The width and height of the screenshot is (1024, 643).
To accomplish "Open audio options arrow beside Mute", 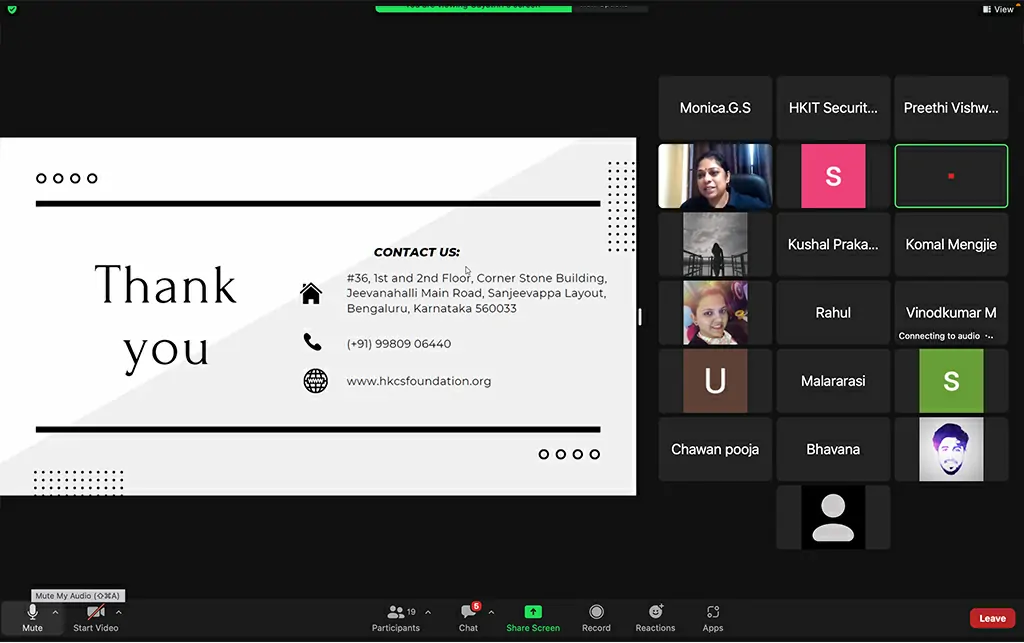I will click(56, 612).
